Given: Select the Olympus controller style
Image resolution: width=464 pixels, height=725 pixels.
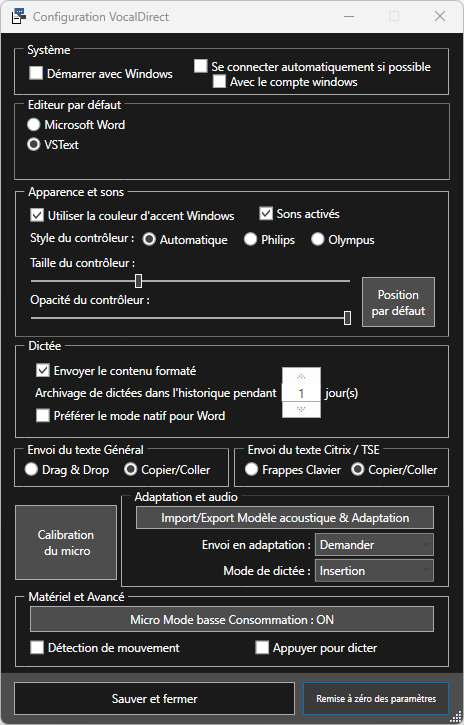Looking at the screenshot, I should click(x=317, y=240).
